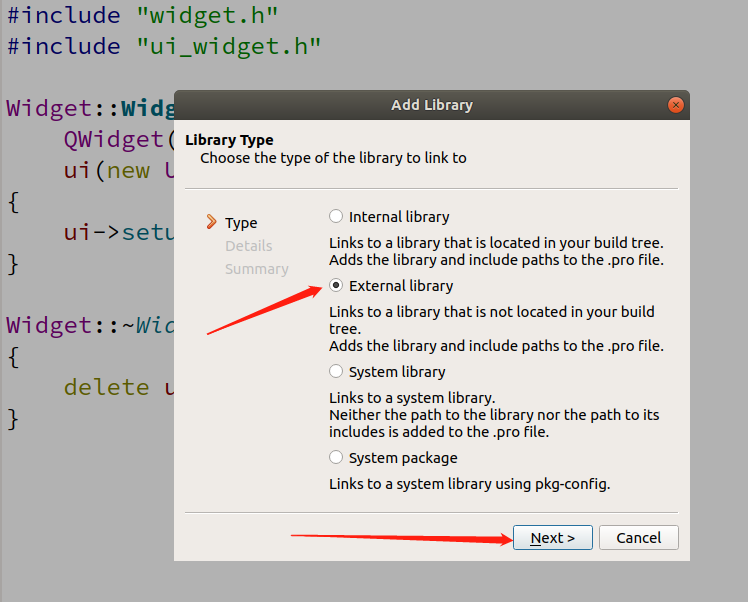
Task: Open the Type wizard step
Action: click(x=241, y=223)
